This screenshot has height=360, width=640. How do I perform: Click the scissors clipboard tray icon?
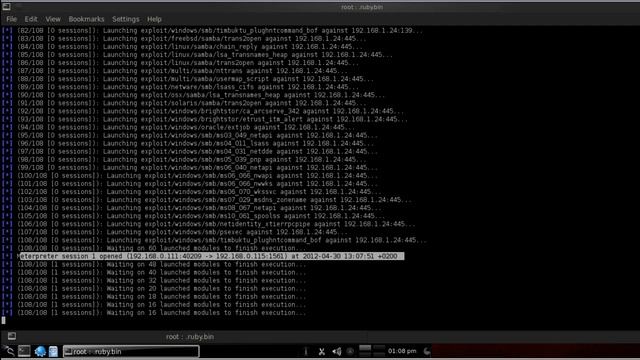click(x=322, y=351)
